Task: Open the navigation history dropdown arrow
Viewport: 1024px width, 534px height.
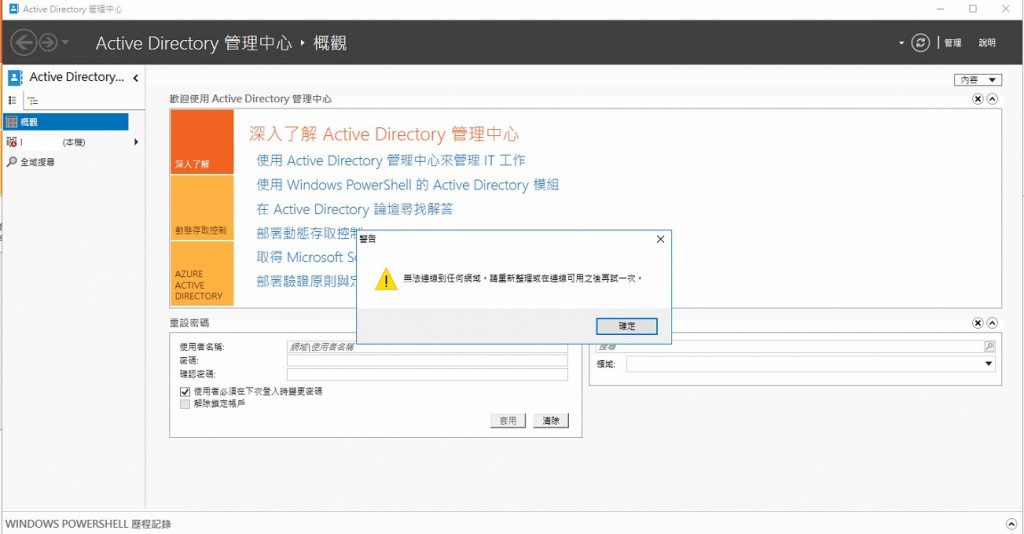Action: (x=65, y=43)
